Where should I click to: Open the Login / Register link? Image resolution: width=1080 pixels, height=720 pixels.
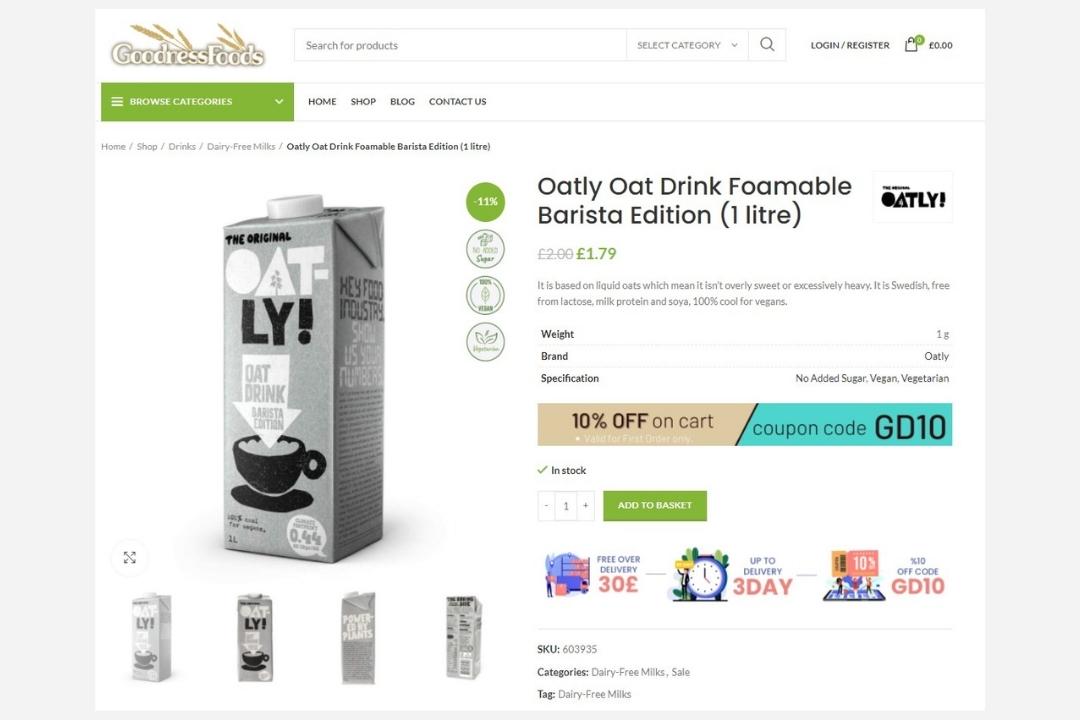[849, 45]
